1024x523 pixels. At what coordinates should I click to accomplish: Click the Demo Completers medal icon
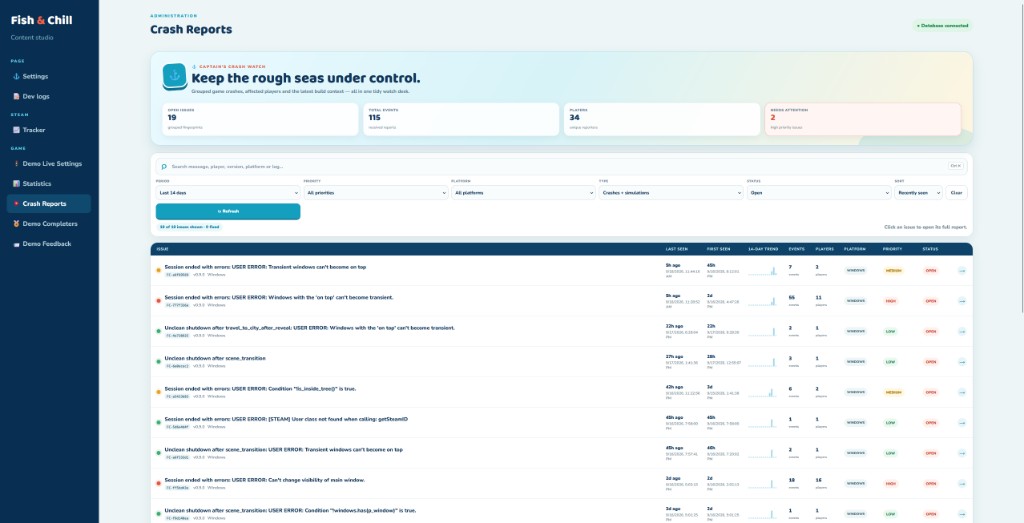pyautogui.click(x=16, y=224)
